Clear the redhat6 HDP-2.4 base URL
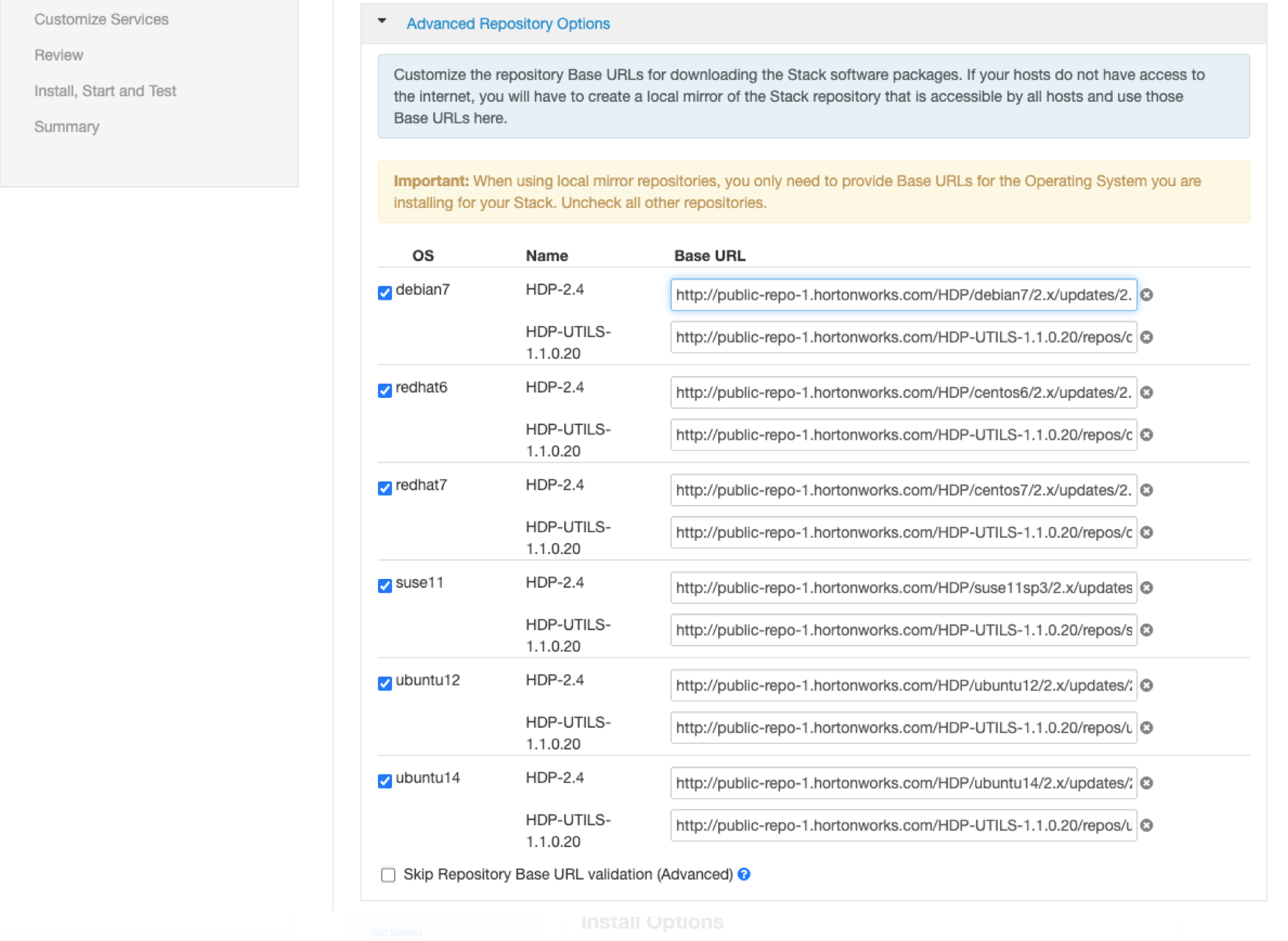 (1147, 393)
